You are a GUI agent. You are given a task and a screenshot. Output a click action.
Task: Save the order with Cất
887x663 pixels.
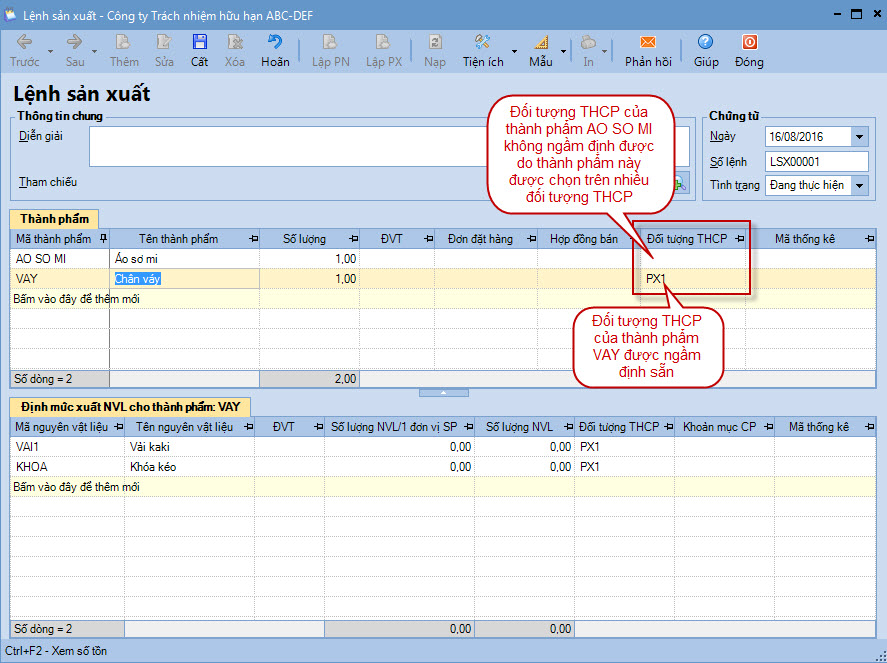199,50
